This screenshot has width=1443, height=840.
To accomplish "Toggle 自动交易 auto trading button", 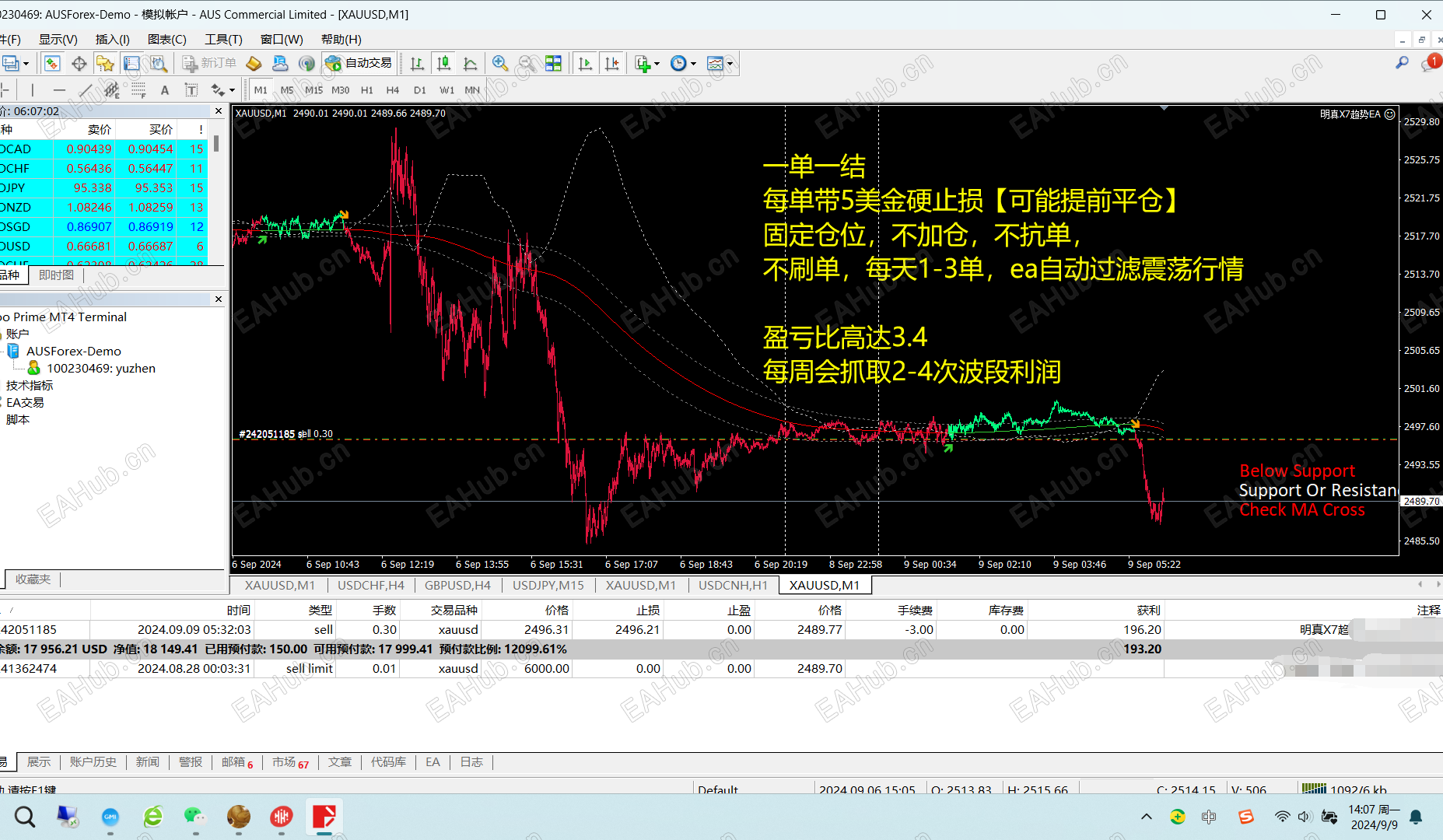I will pos(359,63).
